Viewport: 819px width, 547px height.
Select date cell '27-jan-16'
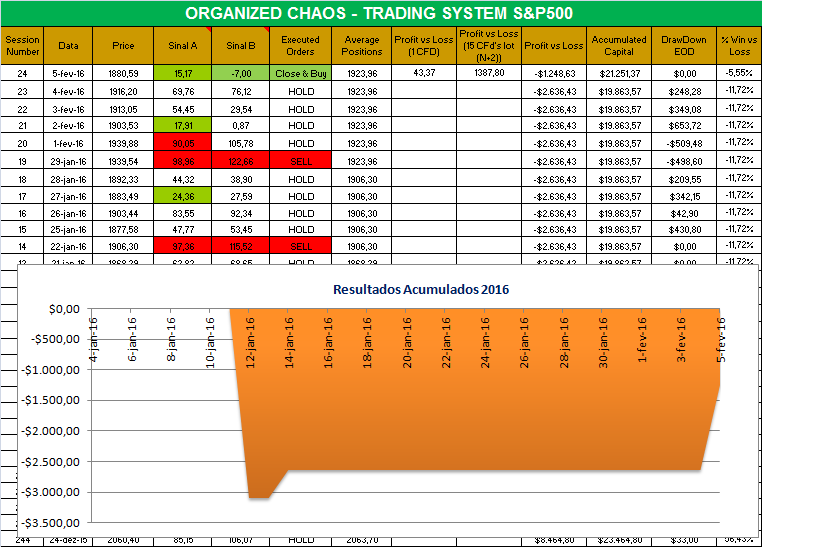click(68, 196)
